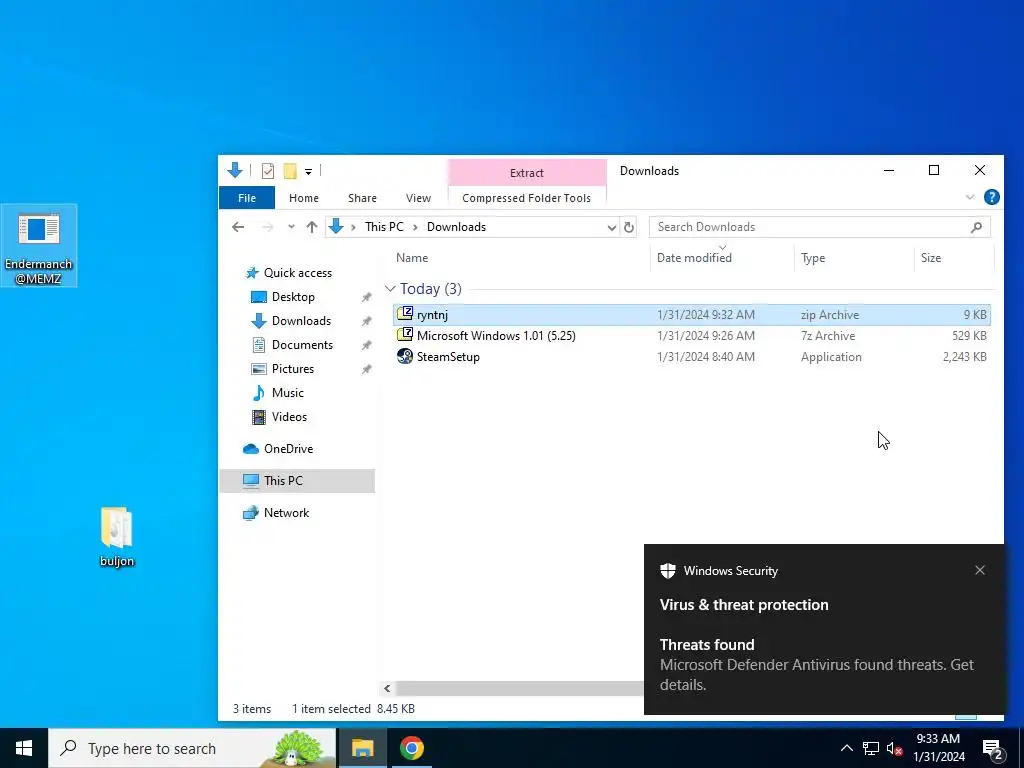Open Pictures in the navigation pane

coord(293,369)
